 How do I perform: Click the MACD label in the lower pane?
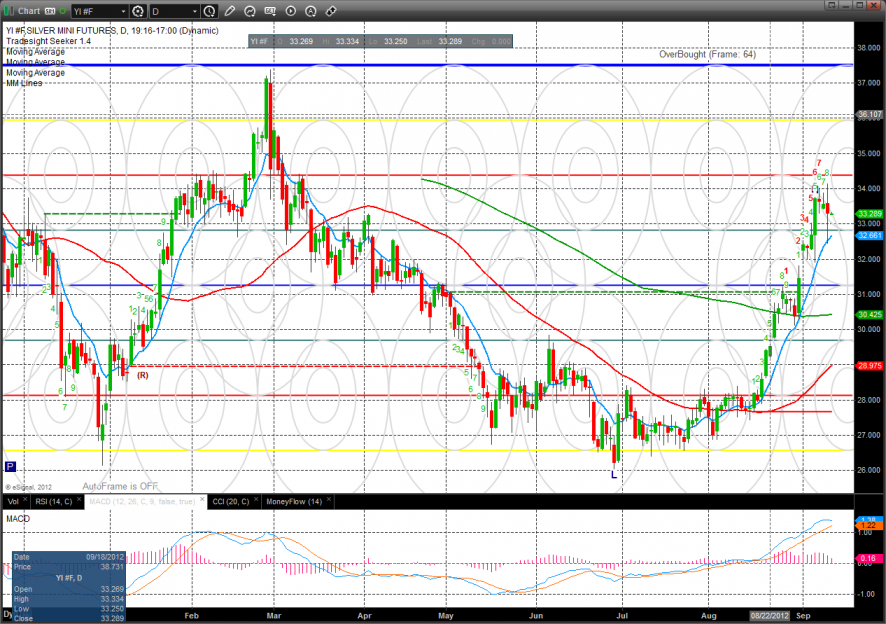click(18, 519)
